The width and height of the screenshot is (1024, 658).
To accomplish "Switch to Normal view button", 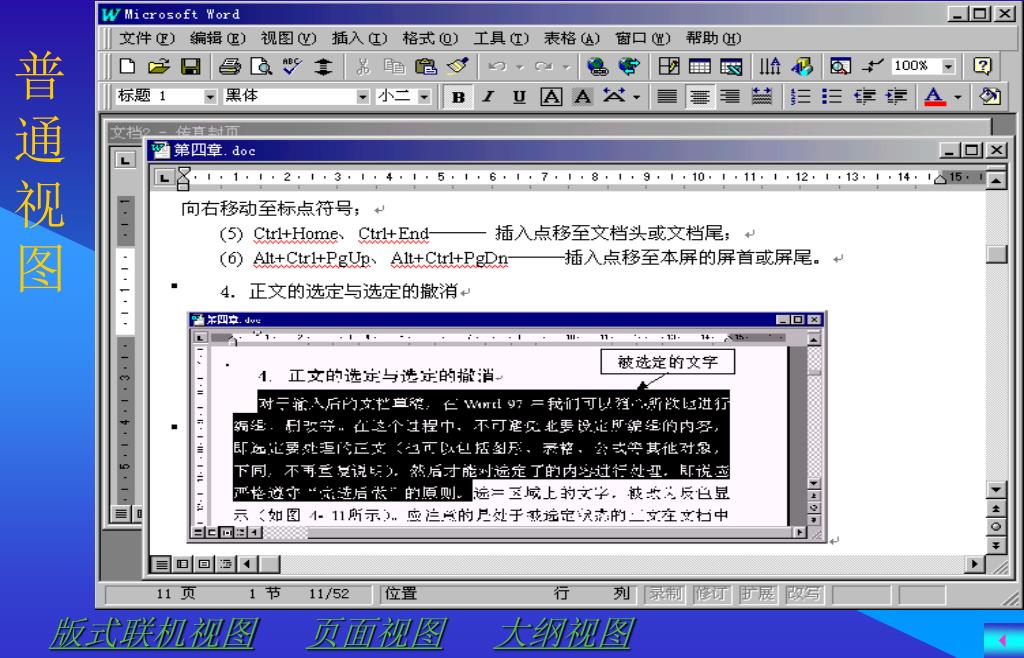I will point(161,563).
